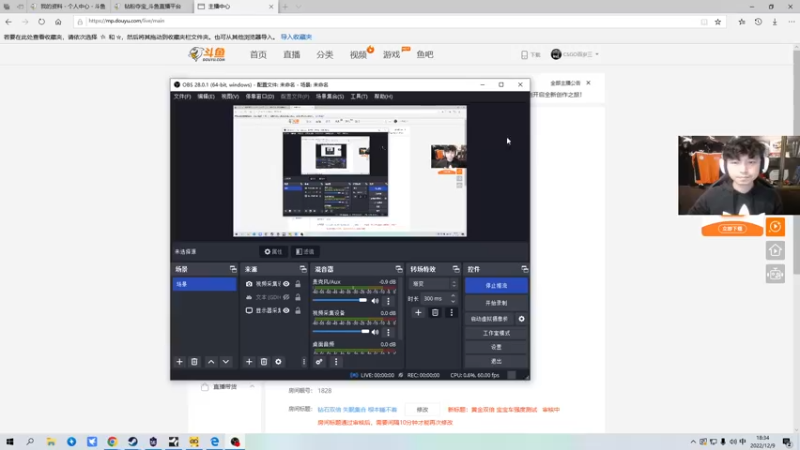The width and height of the screenshot is (800, 450).
Task: Mute the 麦克风/Aux speaker icon
Action: coord(376,301)
